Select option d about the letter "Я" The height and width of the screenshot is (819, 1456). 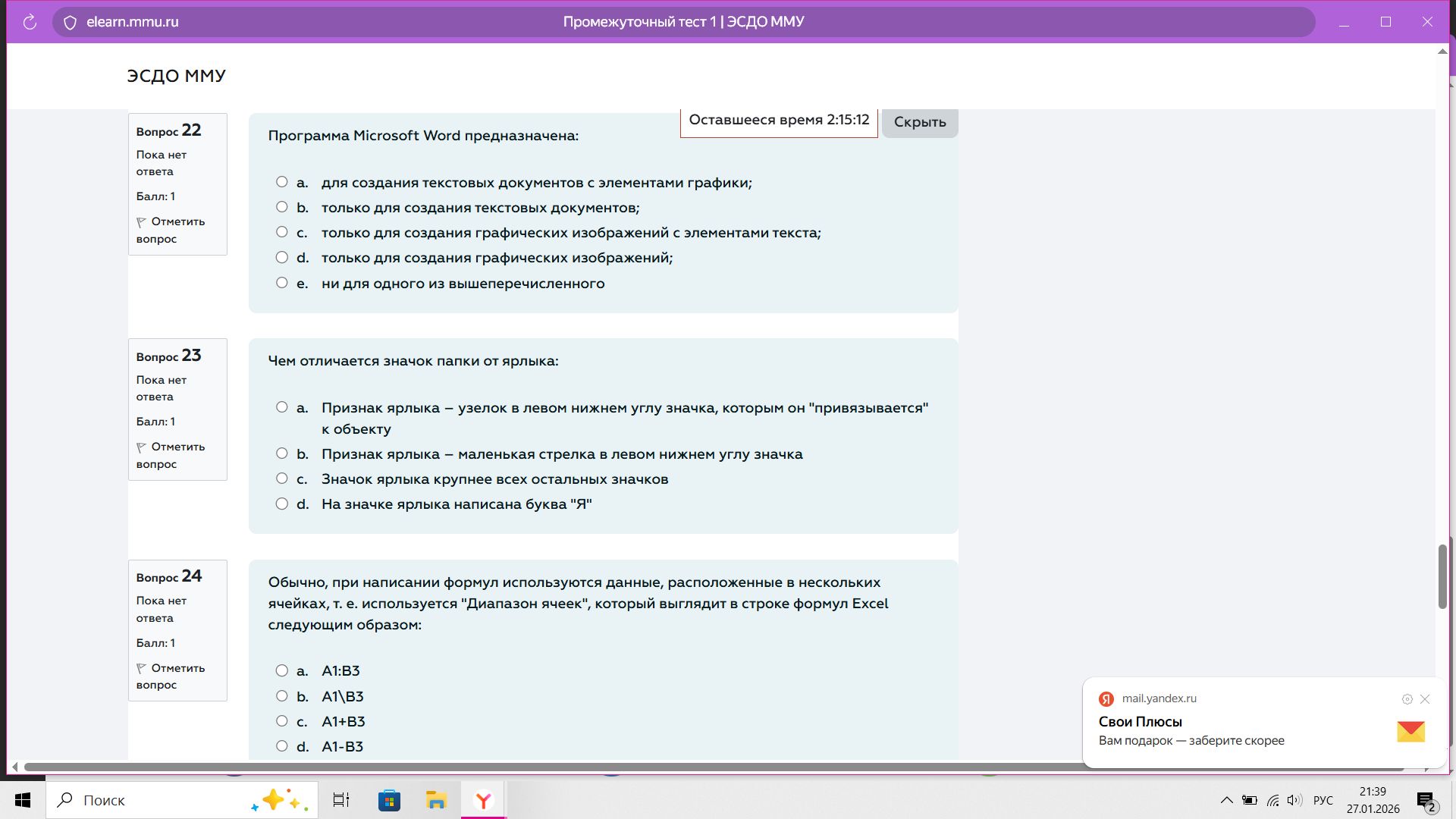point(282,504)
